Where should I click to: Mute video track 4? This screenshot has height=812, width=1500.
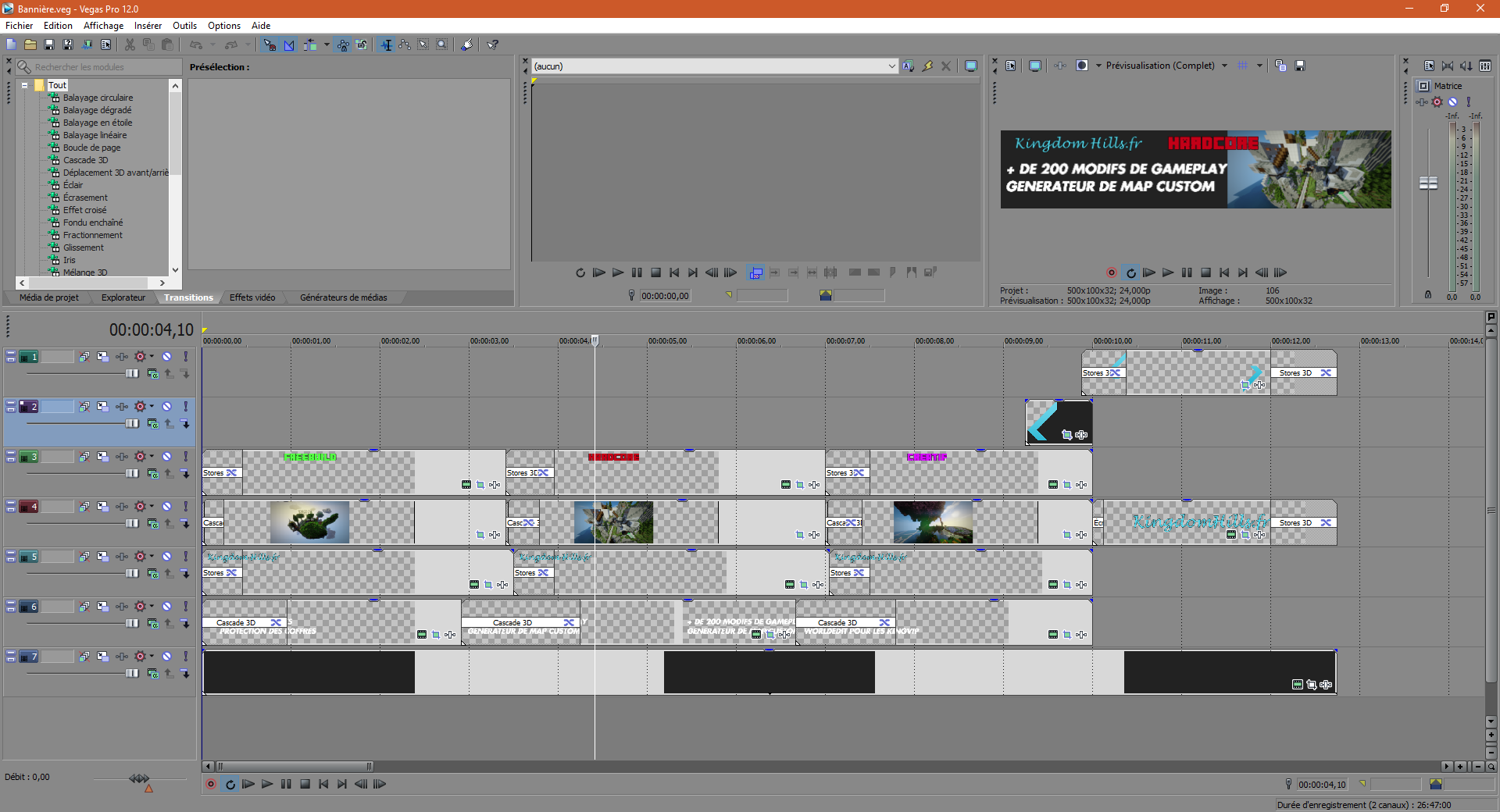tap(166, 507)
